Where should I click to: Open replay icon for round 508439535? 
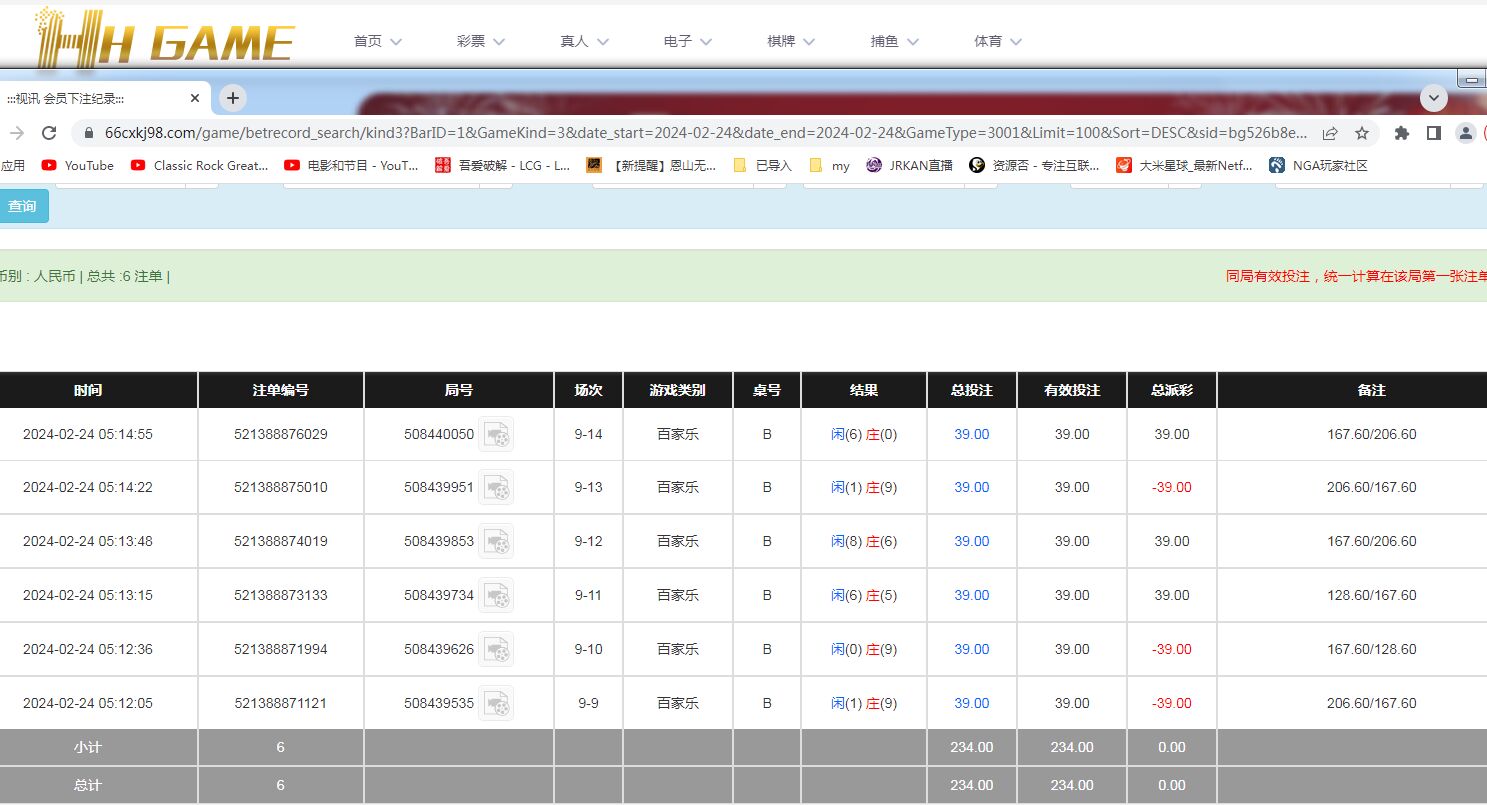[x=495, y=703]
